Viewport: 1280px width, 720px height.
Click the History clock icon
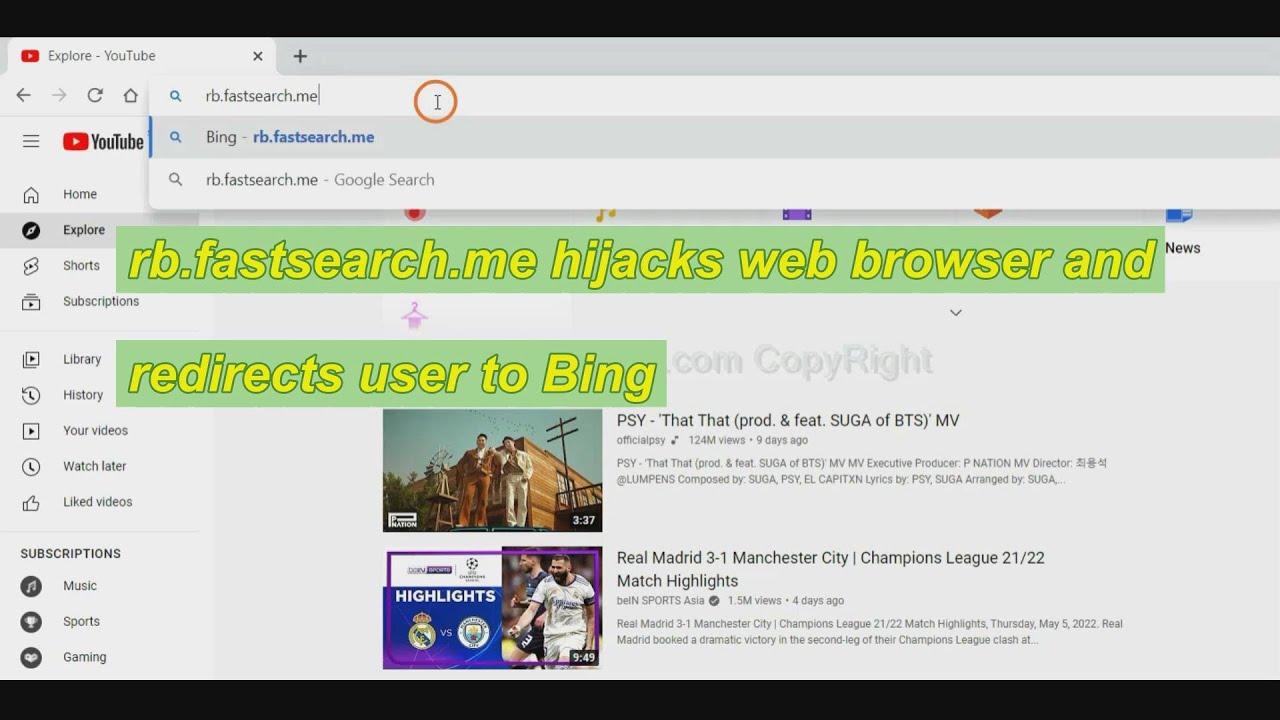point(31,395)
